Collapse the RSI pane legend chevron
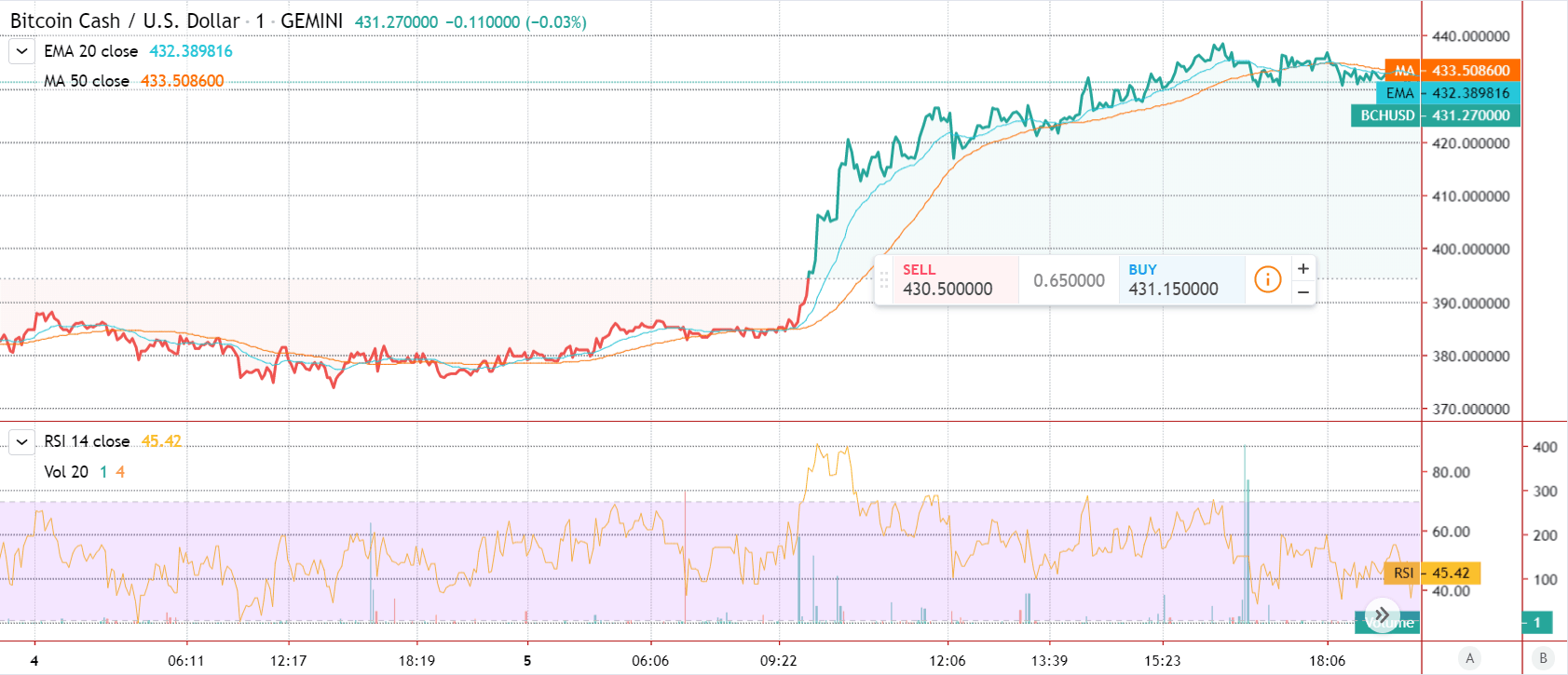The height and width of the screenshot is (675, 1568). coord(21,441)
